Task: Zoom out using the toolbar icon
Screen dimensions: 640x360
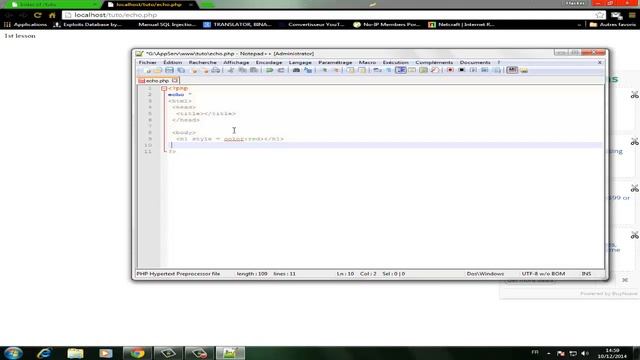Action: pos(336,70)
